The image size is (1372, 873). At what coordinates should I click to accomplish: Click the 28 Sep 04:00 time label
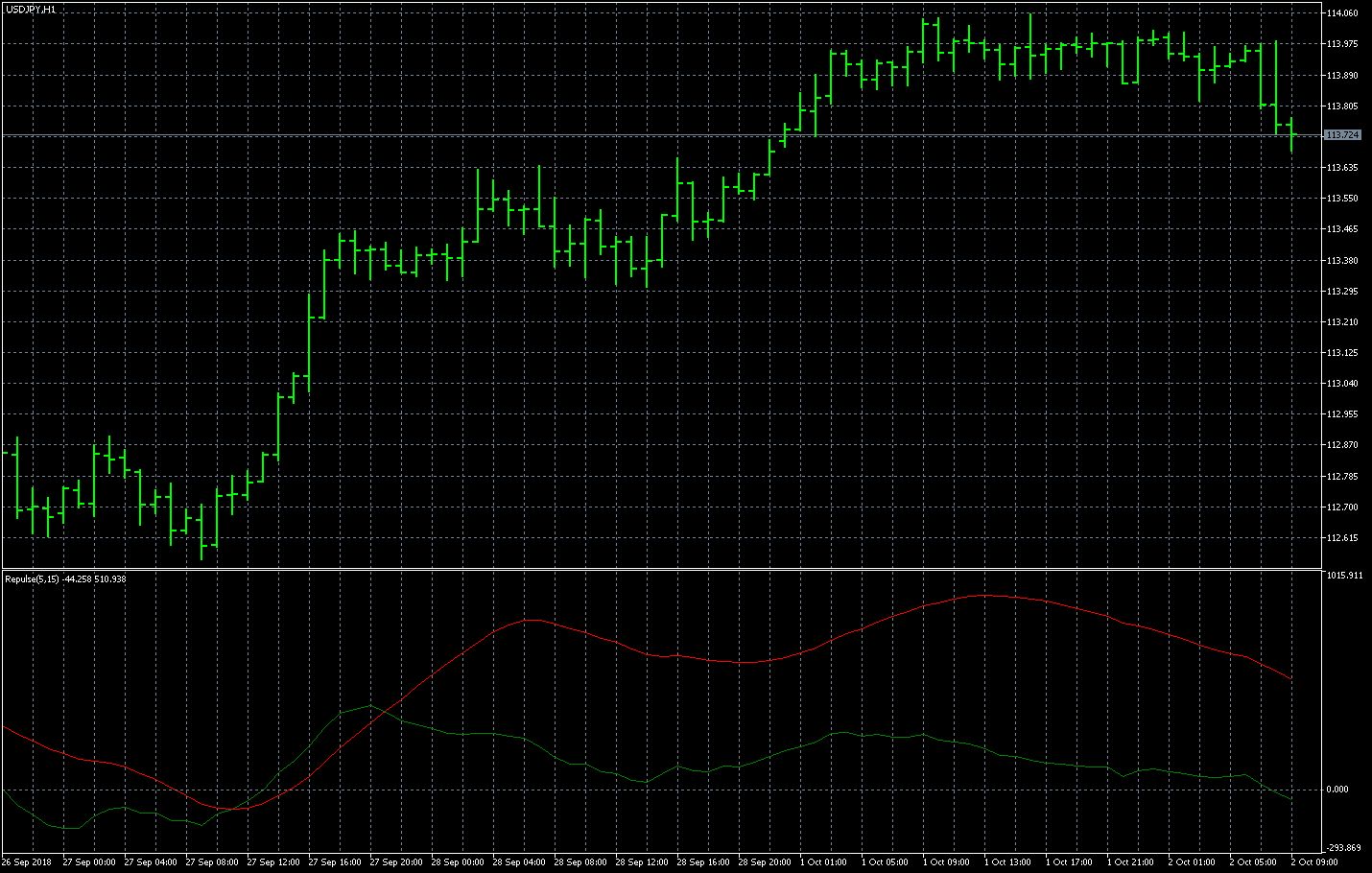tap(519, 862)
